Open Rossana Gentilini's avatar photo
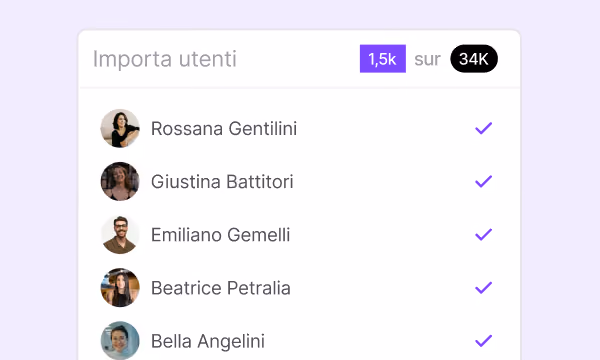This screenshot has width=600, height=360. [x=120, y=128]
